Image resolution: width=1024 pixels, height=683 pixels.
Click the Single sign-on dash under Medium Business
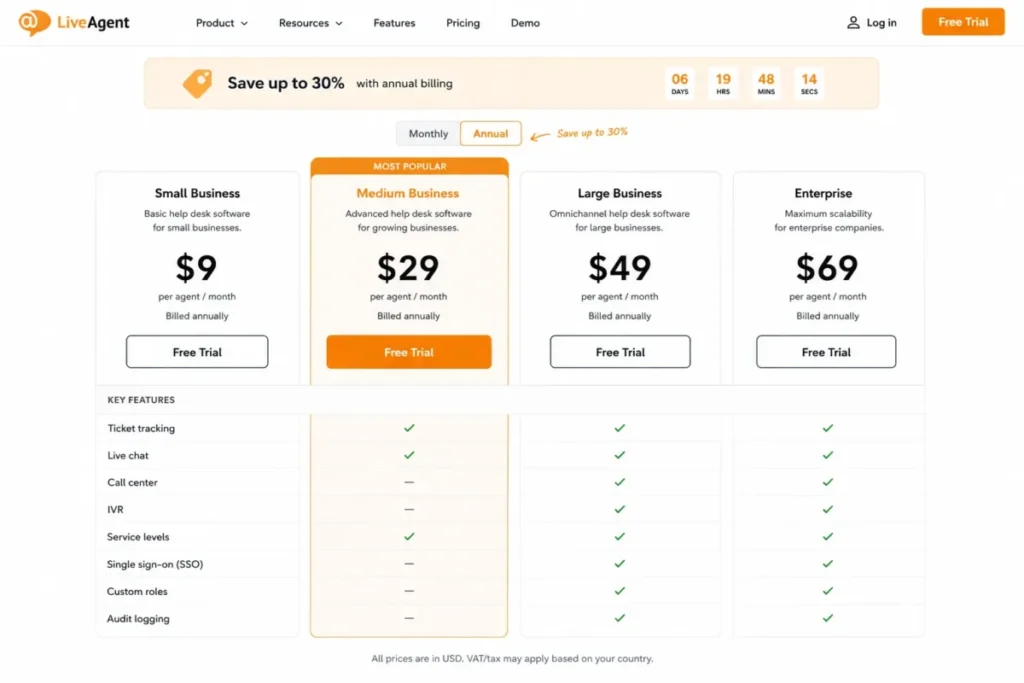click(409, 564)
